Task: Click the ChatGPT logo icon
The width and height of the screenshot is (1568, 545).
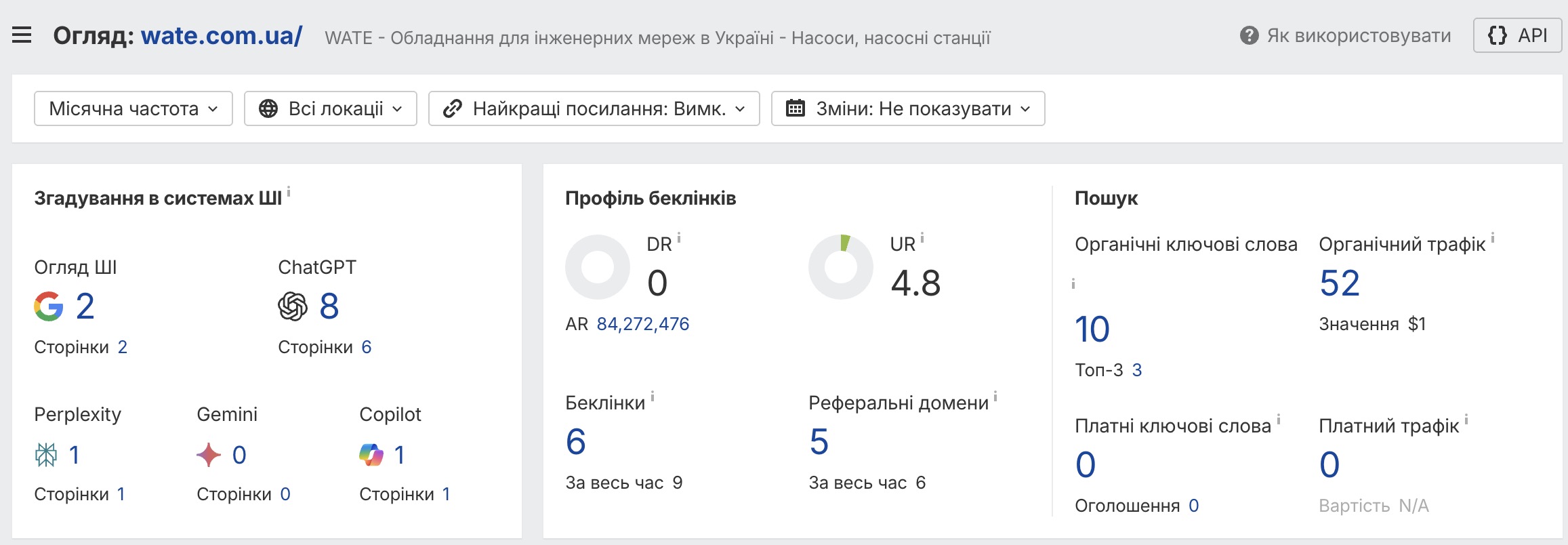Action: (293, 306)
